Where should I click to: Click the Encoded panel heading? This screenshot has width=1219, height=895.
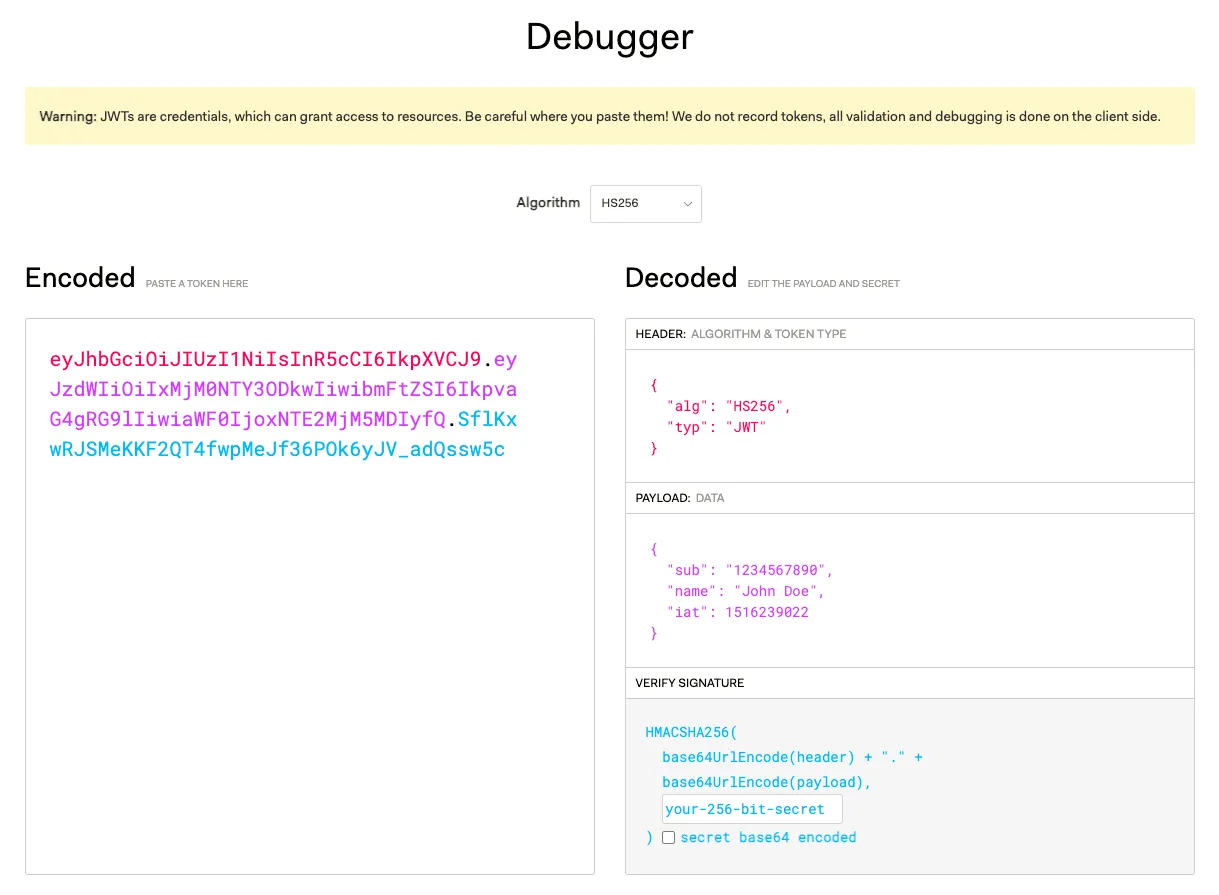click(80, 278)
